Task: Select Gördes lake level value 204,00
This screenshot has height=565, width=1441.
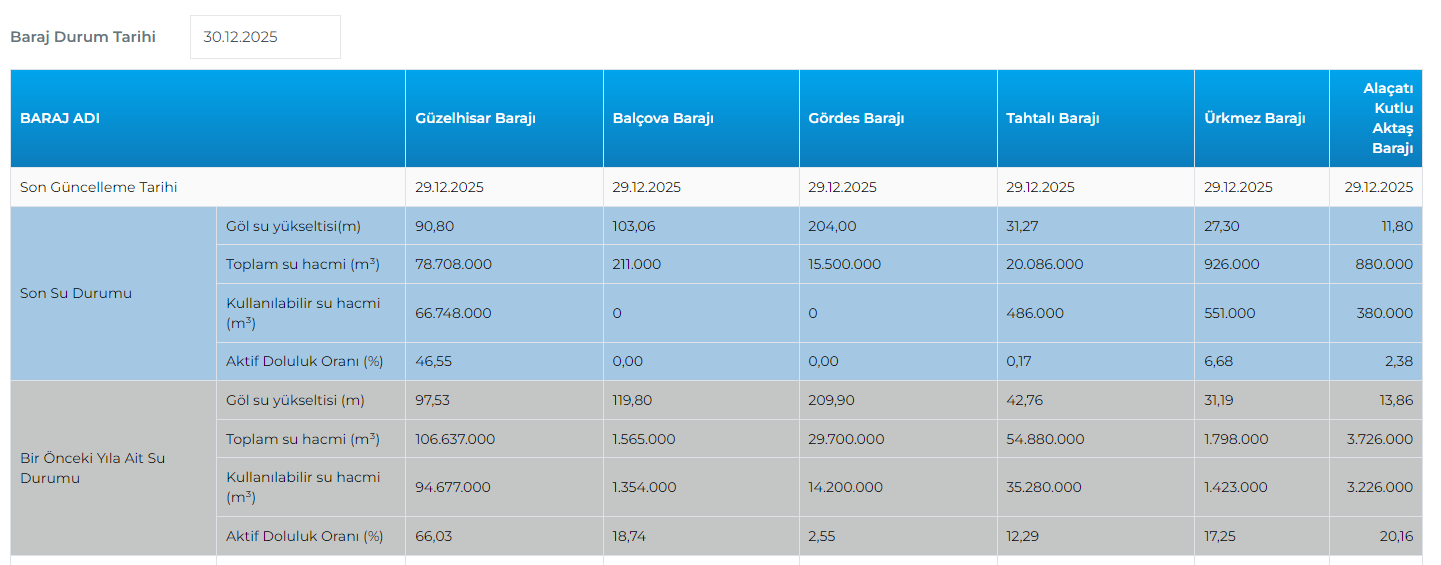Action: point(832,226)
